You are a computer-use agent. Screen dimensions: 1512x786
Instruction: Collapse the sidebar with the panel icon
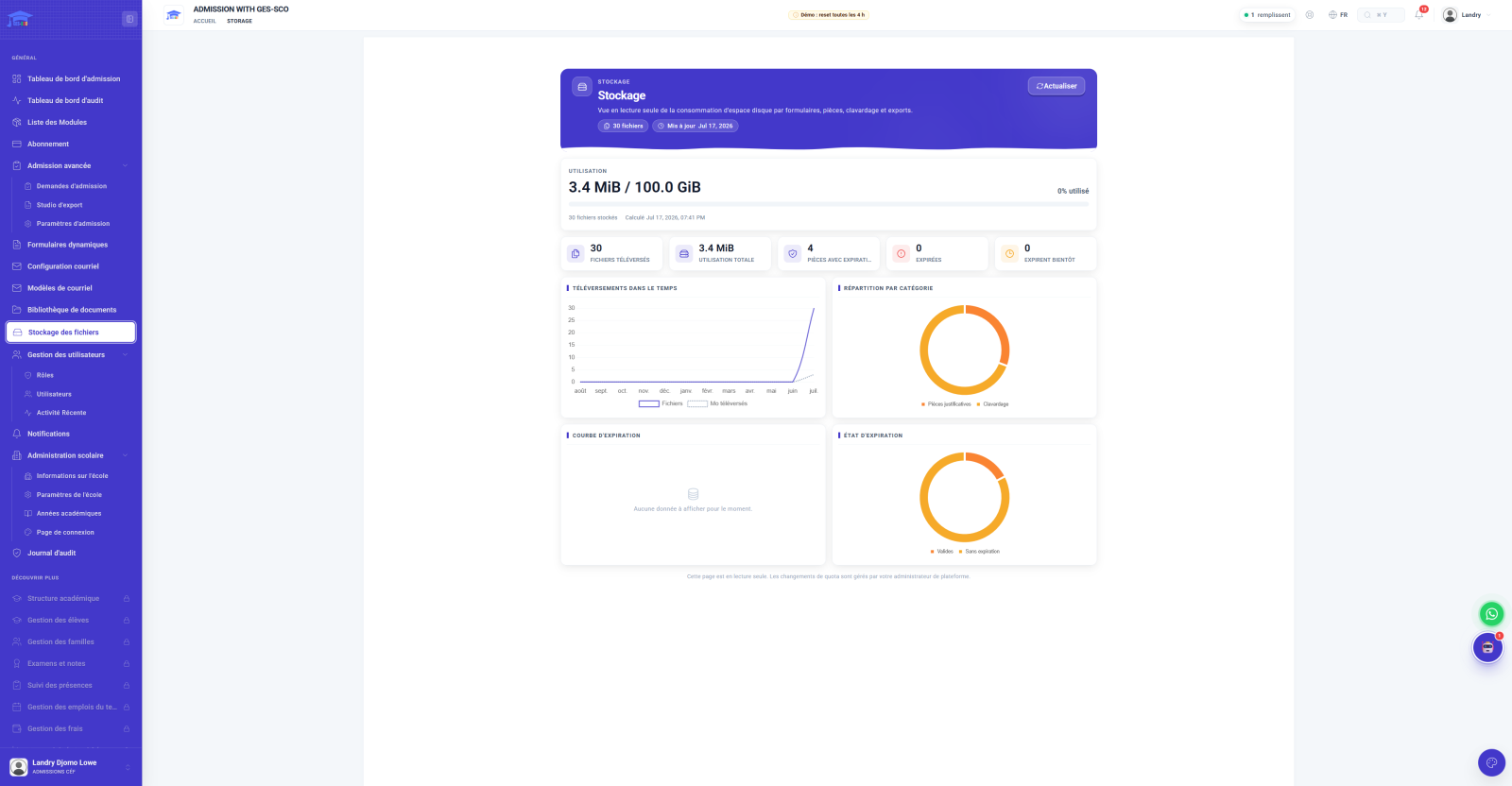tap(129, 19)
